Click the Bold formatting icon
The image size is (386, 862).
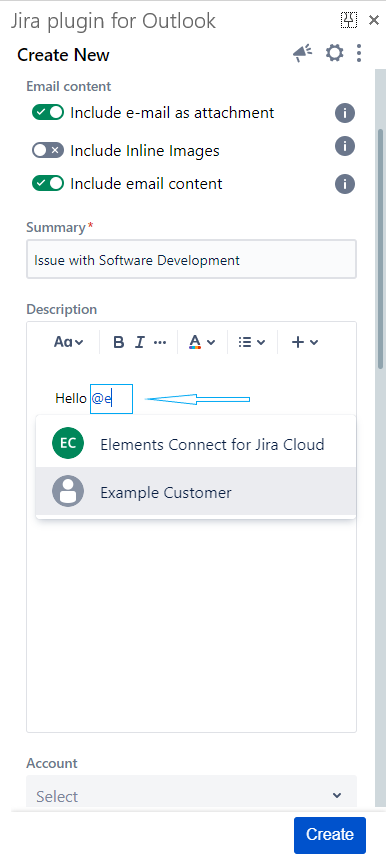(x=118, y=342)
